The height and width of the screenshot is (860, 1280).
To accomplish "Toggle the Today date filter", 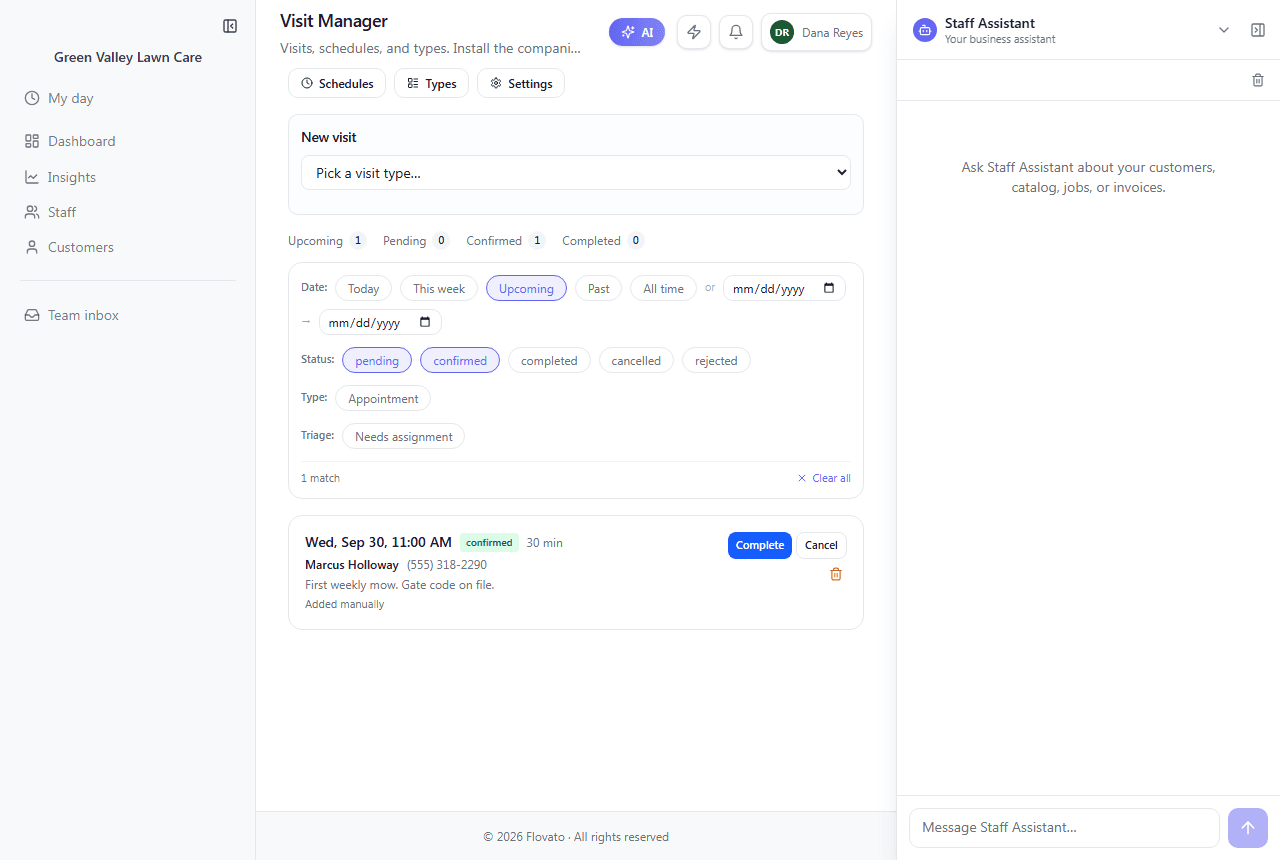I will (x=363, y=288).
